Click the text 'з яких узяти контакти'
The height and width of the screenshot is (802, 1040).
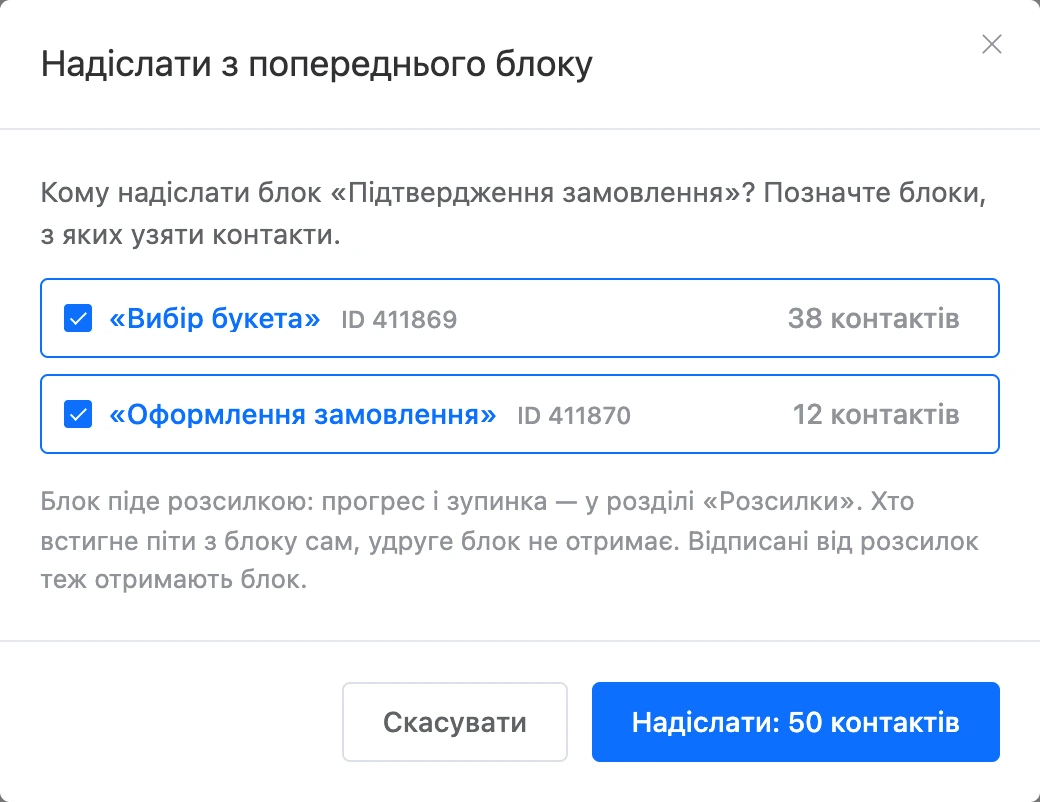[x=188, y=235]
